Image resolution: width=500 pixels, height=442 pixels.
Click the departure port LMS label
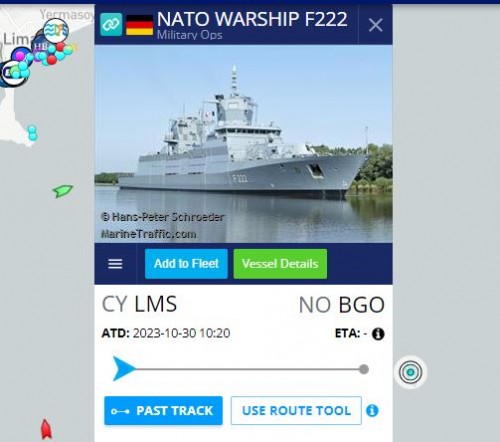pyautogui.click(x=156, y=304)
